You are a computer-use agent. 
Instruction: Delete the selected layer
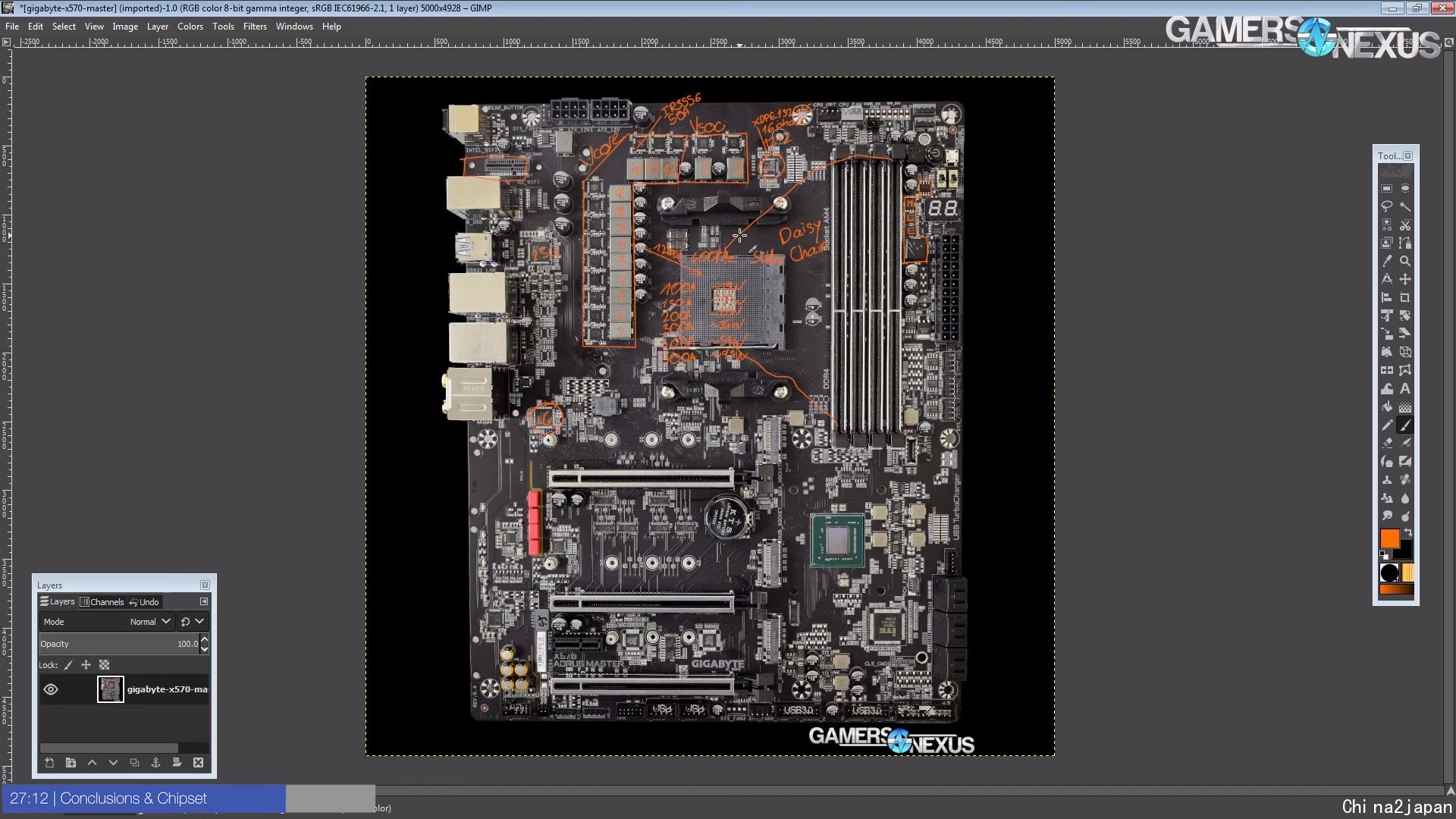[198, 763]
